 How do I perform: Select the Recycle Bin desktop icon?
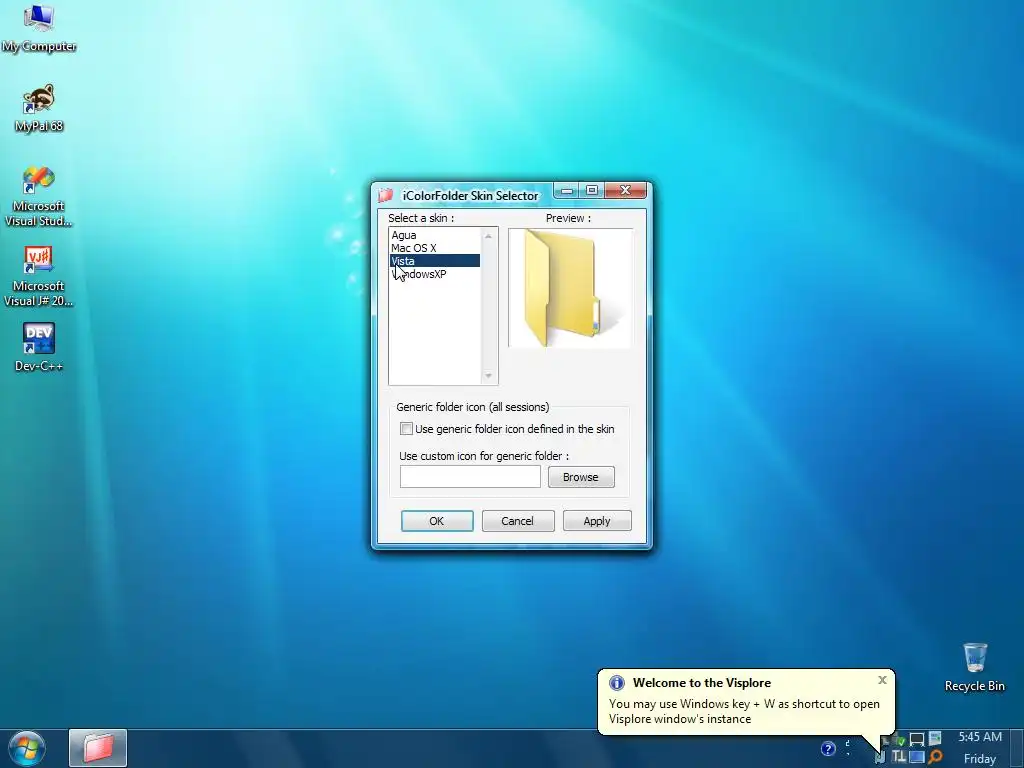point(974,667)
